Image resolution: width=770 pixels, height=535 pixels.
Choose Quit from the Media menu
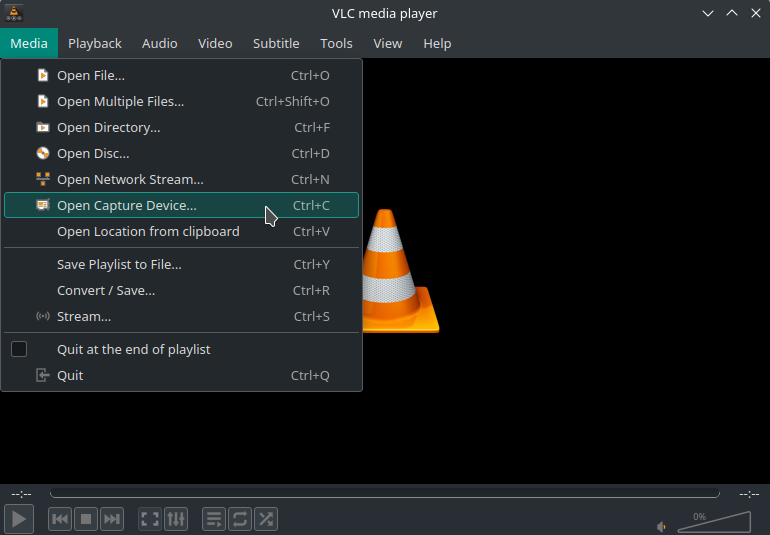[x=182, y=375]
